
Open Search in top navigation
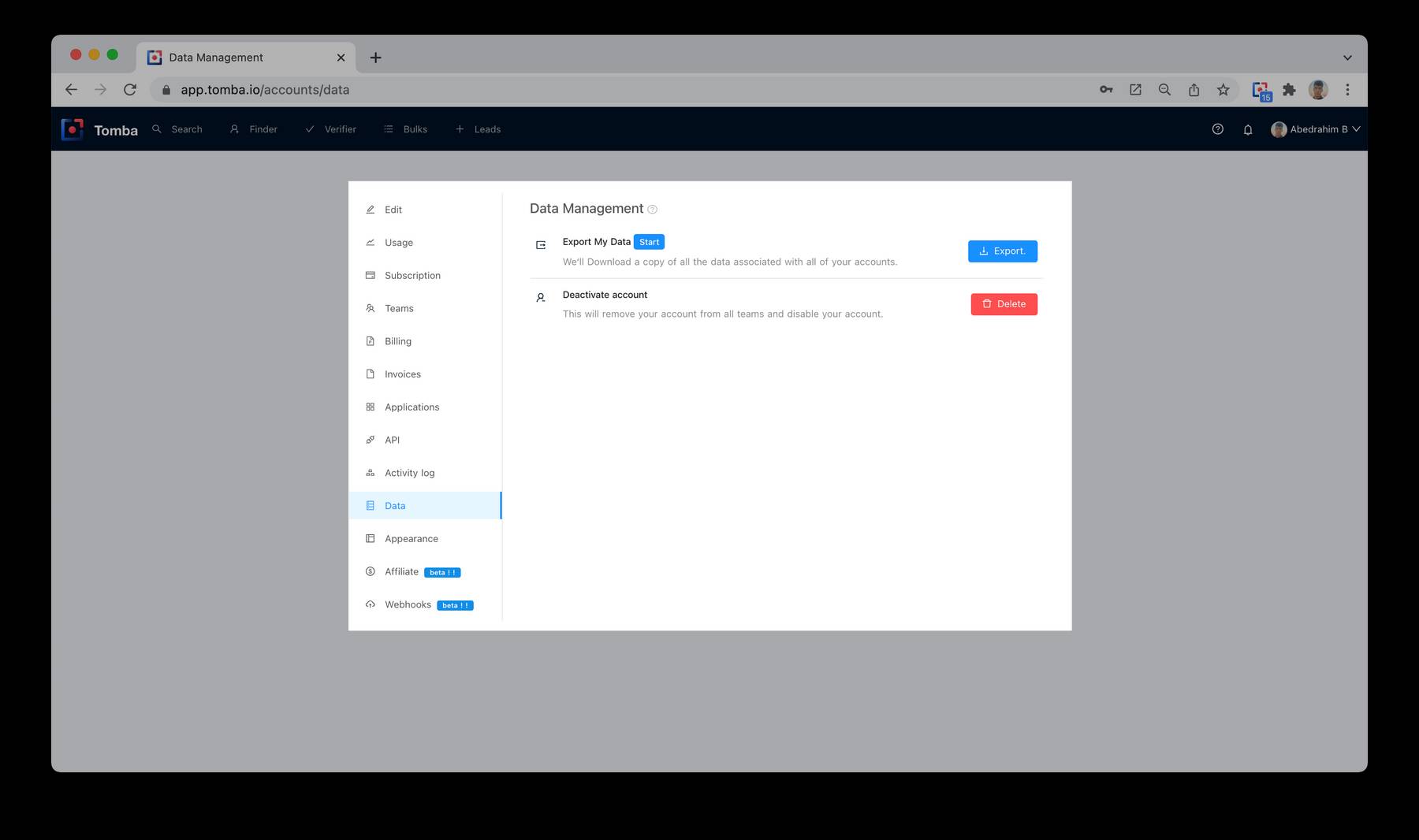tap(177, 129)
